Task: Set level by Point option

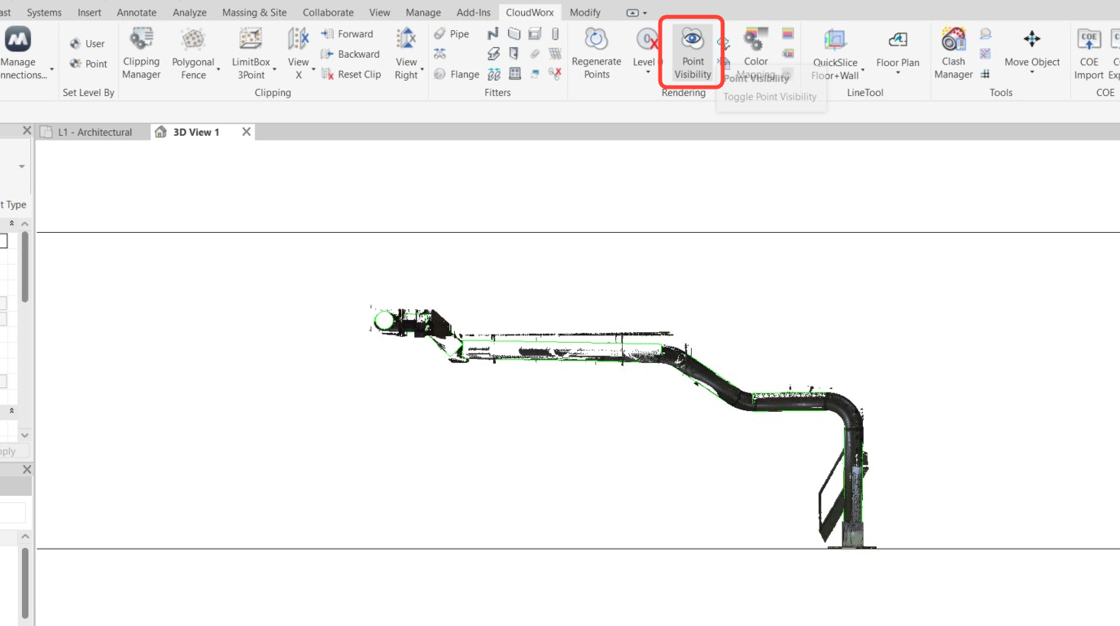Action: tap(88, 64)
